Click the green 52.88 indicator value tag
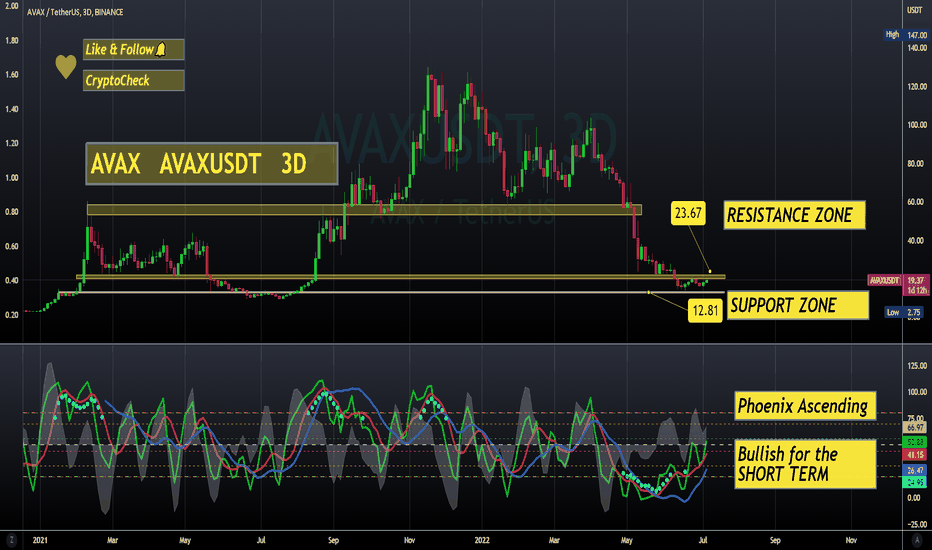This screenshot has width=932, height=550. [915, 442]
